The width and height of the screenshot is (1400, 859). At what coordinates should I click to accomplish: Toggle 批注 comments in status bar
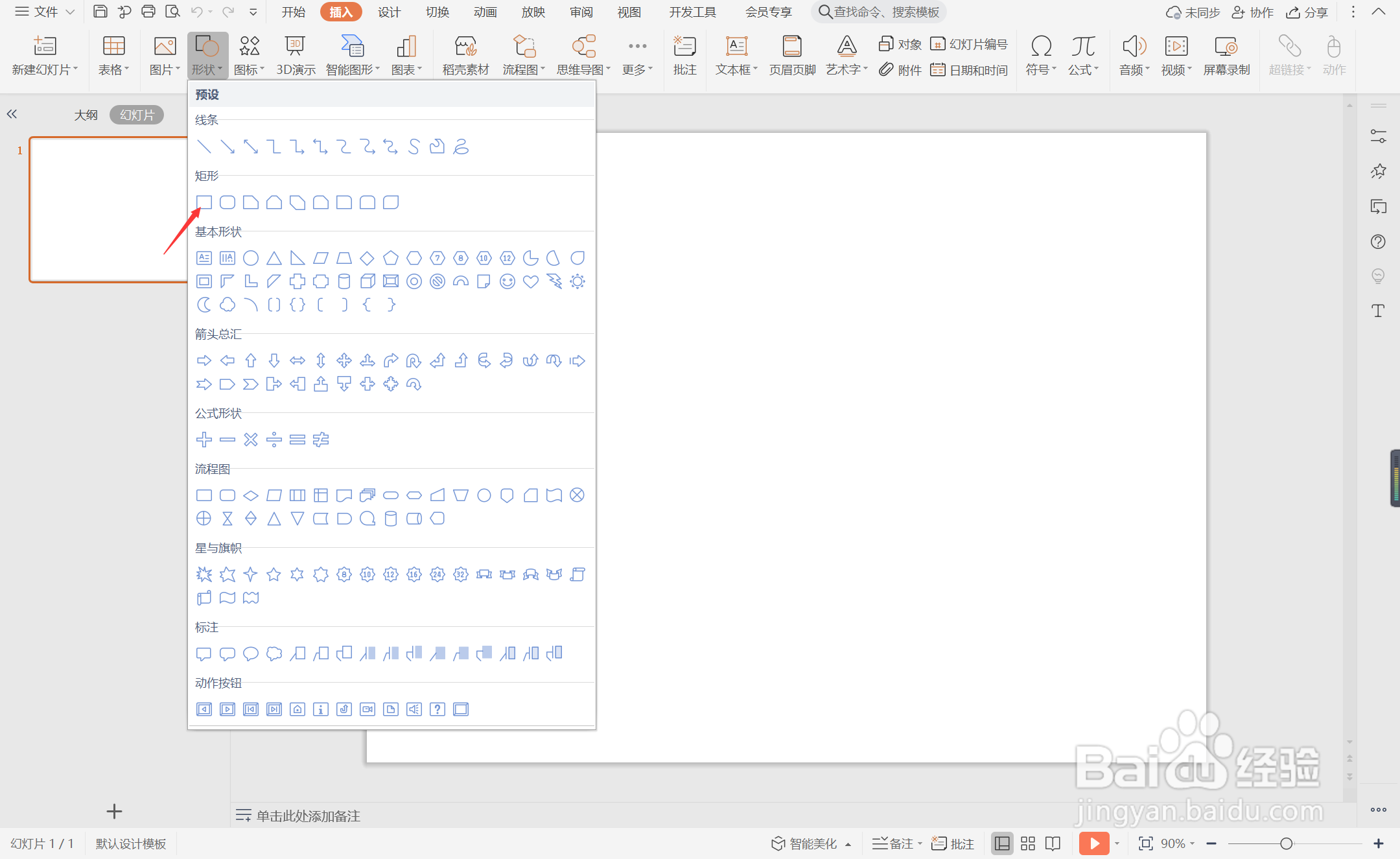click(x=953, y=843)
